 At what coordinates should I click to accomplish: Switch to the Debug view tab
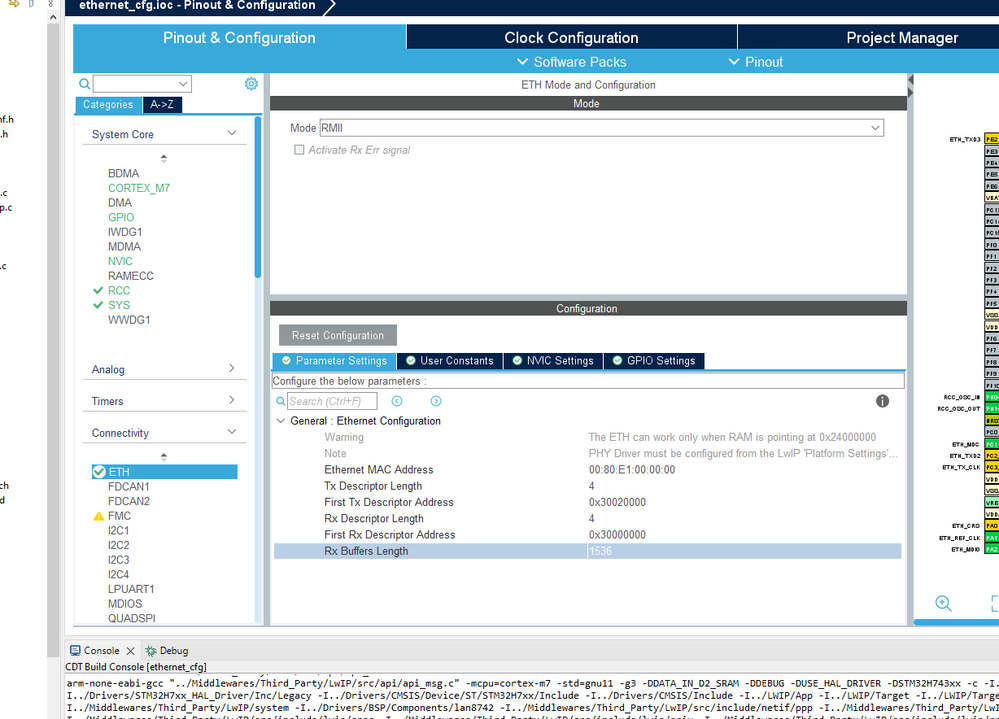[x=167, y=650]
